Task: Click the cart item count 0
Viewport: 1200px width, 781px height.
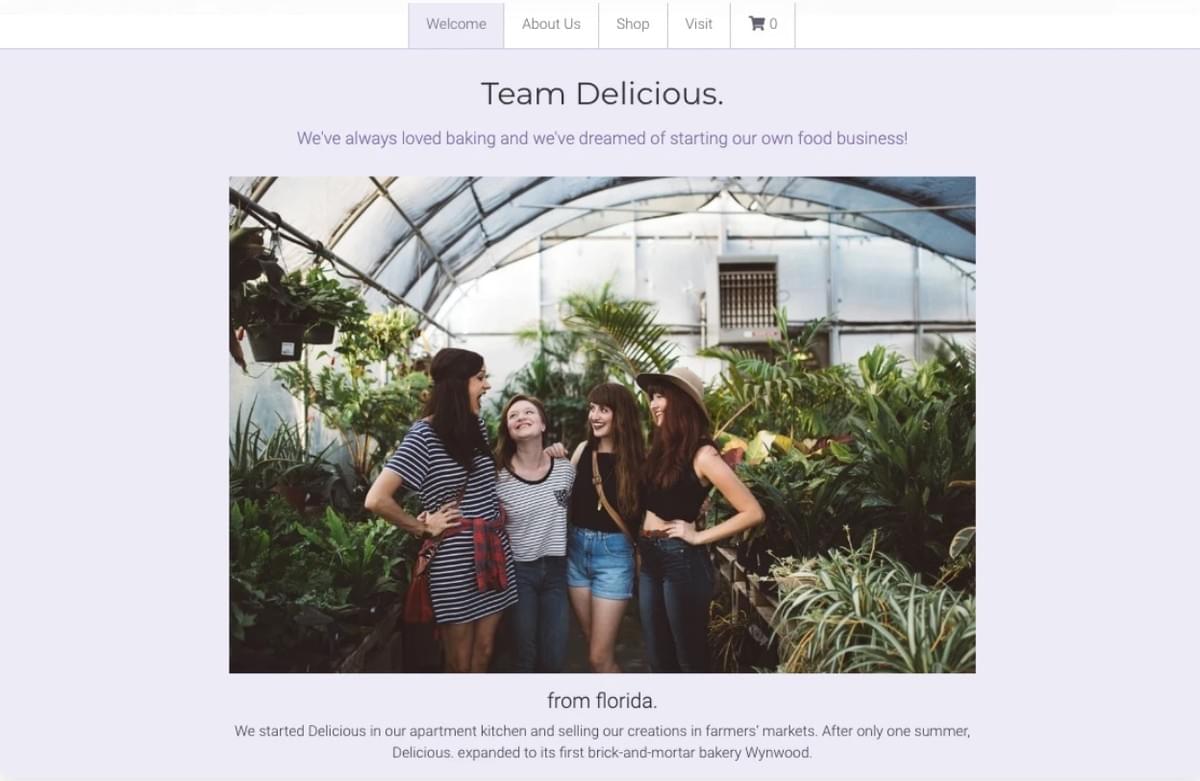Action: (773, 24)
